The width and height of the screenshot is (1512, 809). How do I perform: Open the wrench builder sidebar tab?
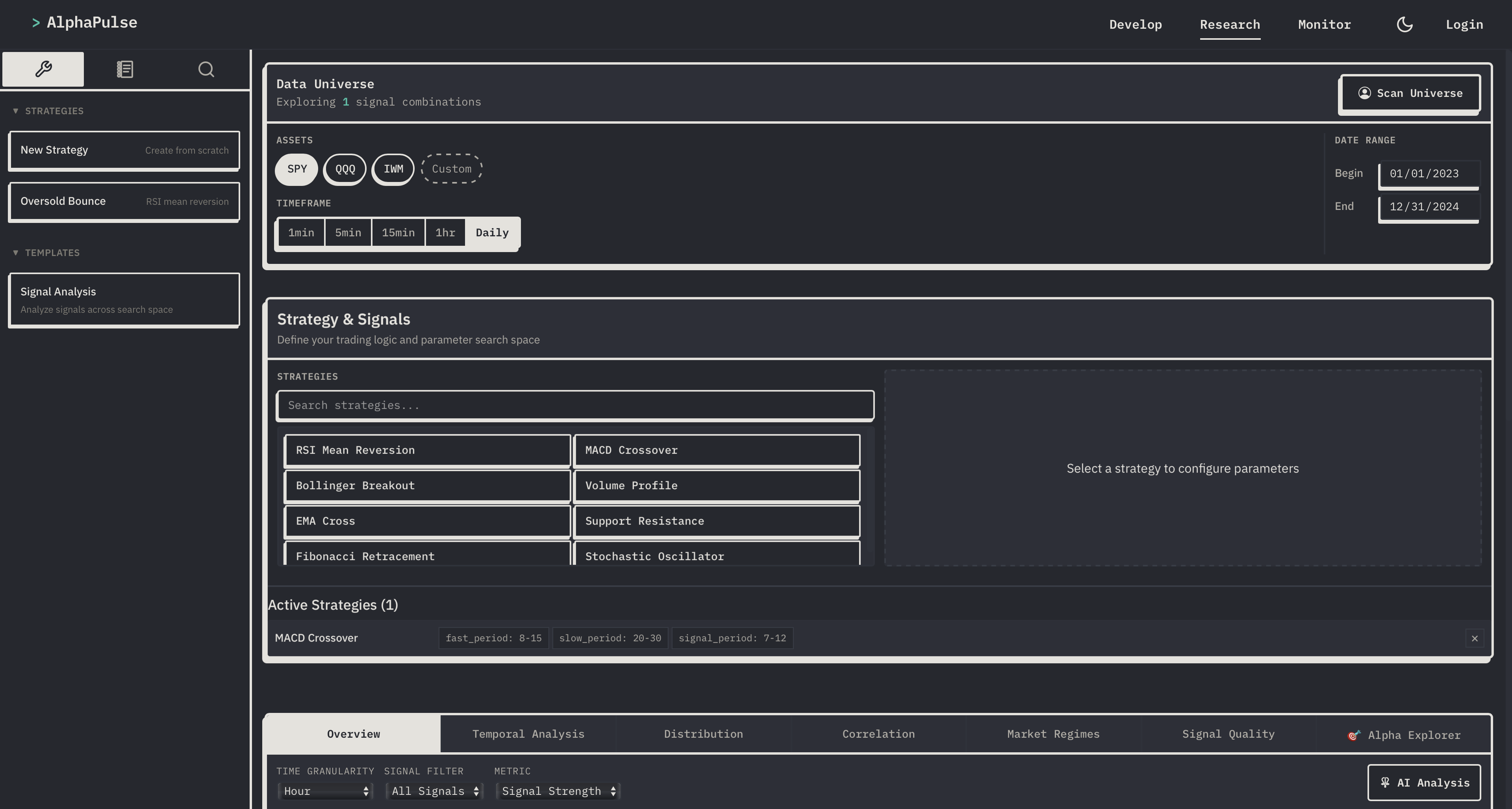pyautogui.click(x=43, y=69)
